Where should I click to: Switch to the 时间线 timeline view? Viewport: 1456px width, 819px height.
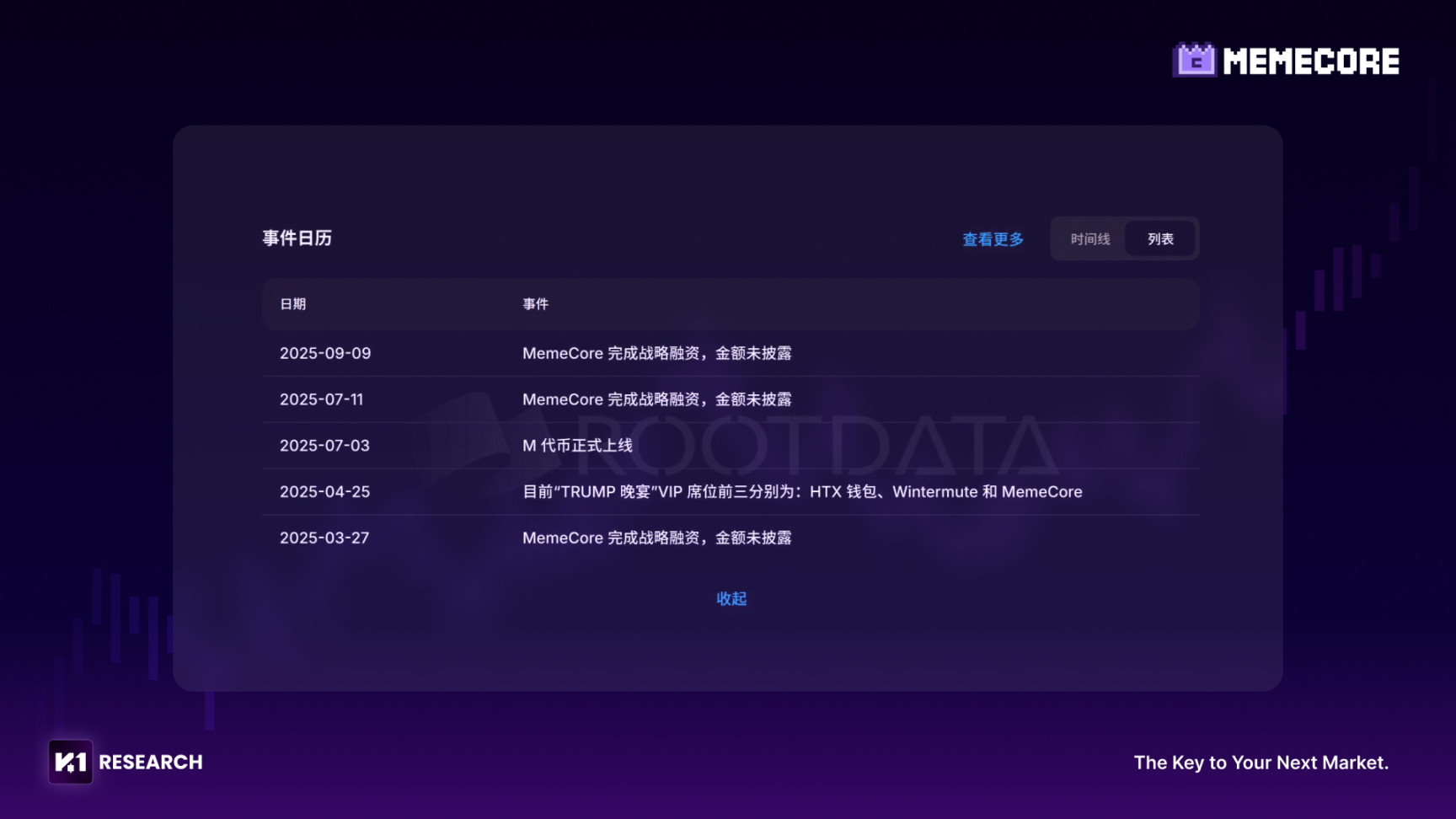1089,239
